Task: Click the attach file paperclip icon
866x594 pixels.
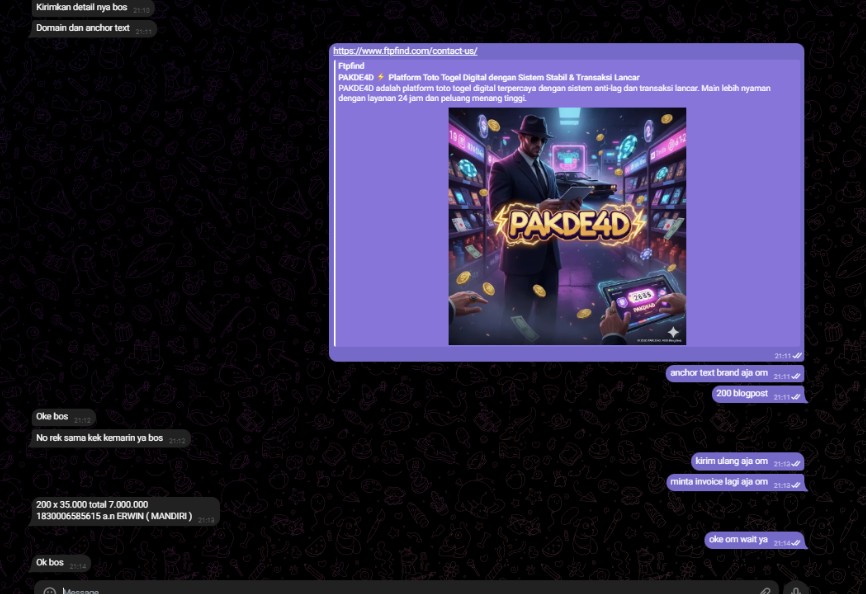Action: coord(765,590)
